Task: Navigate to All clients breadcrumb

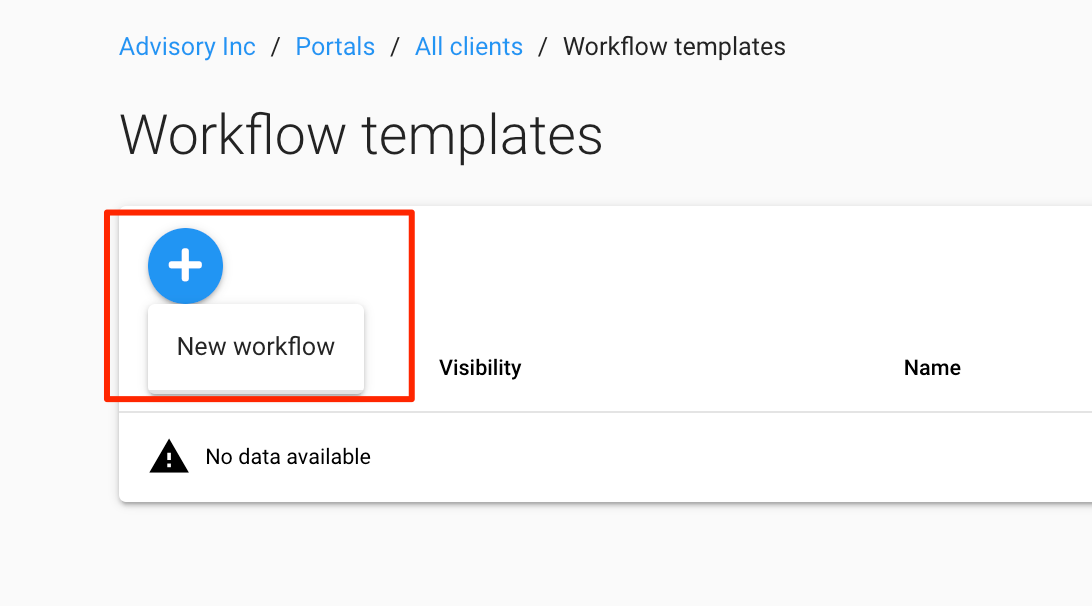Action: [x=469, y=47]
